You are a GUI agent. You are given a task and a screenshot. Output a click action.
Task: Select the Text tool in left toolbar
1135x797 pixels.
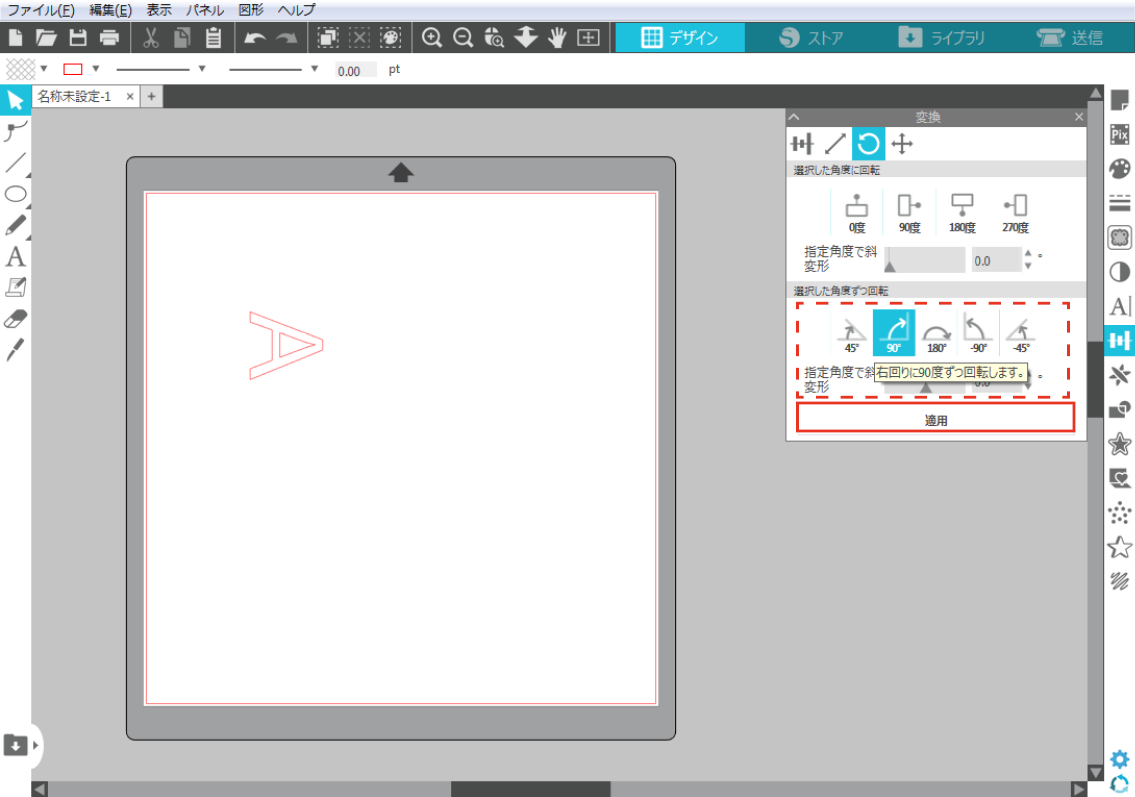(x=15, y=257)
